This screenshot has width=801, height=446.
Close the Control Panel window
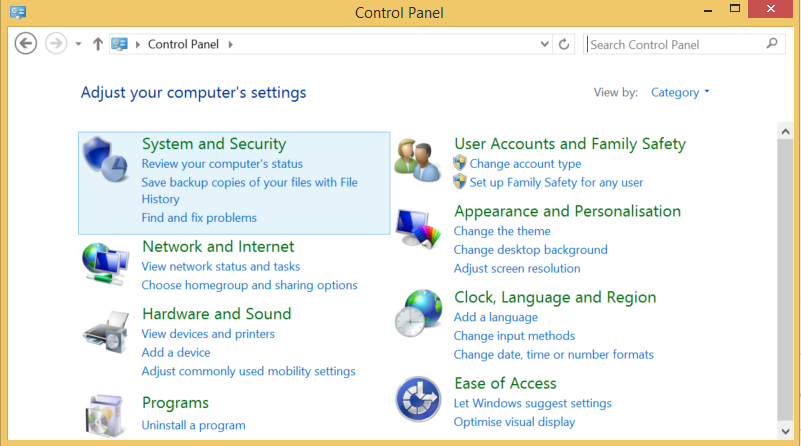pos(770,9)
